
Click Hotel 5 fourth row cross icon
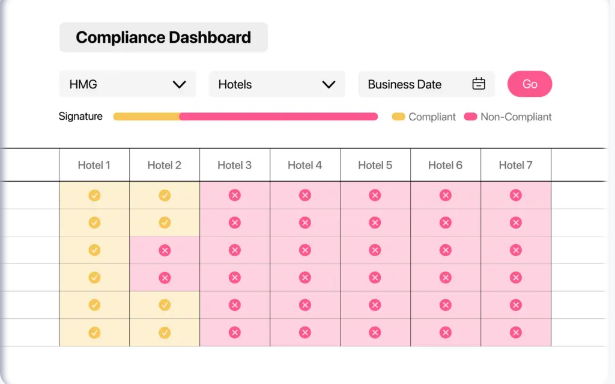tap(375, 278)
